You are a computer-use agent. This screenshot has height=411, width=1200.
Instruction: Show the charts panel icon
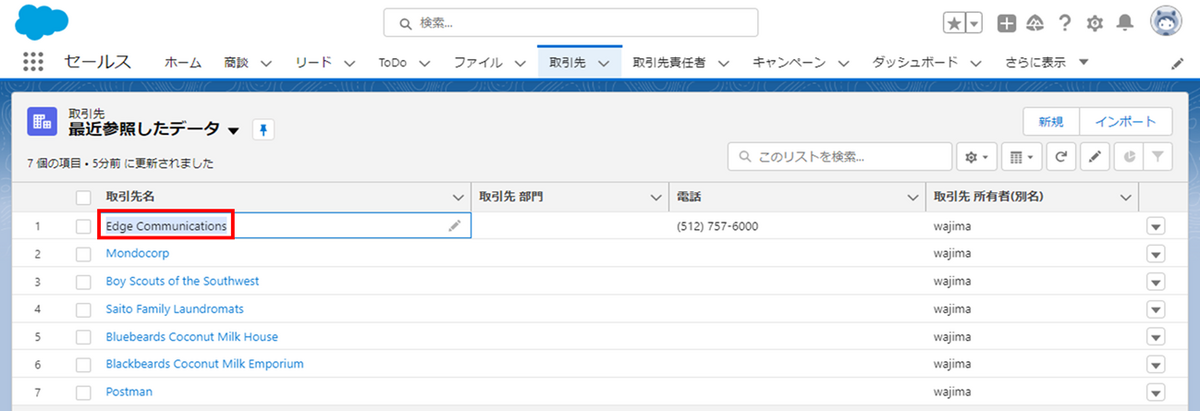[1128, 157]
